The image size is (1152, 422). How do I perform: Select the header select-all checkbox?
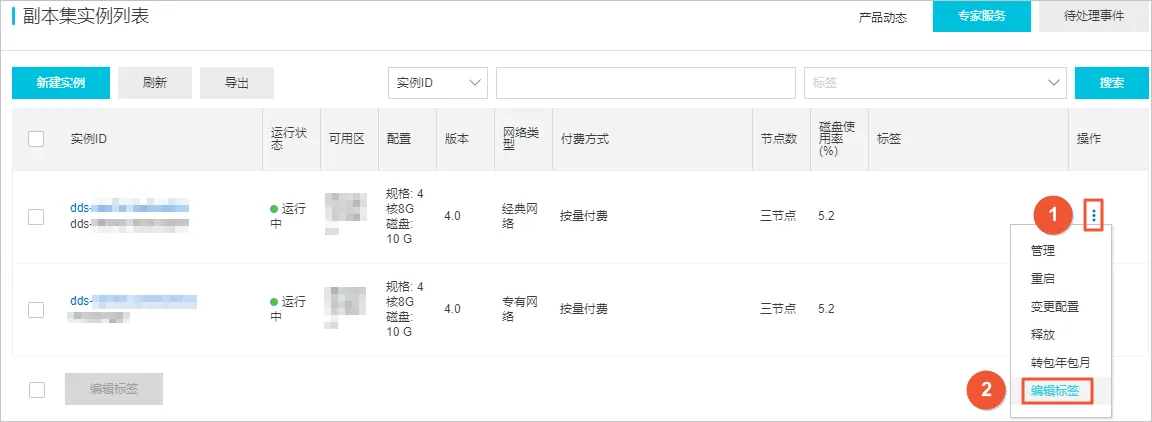37,139
